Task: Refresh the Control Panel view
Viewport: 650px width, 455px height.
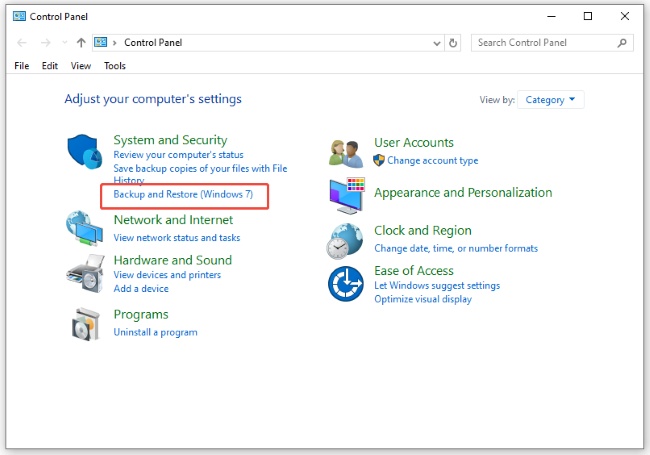Action: pos(453,43)
